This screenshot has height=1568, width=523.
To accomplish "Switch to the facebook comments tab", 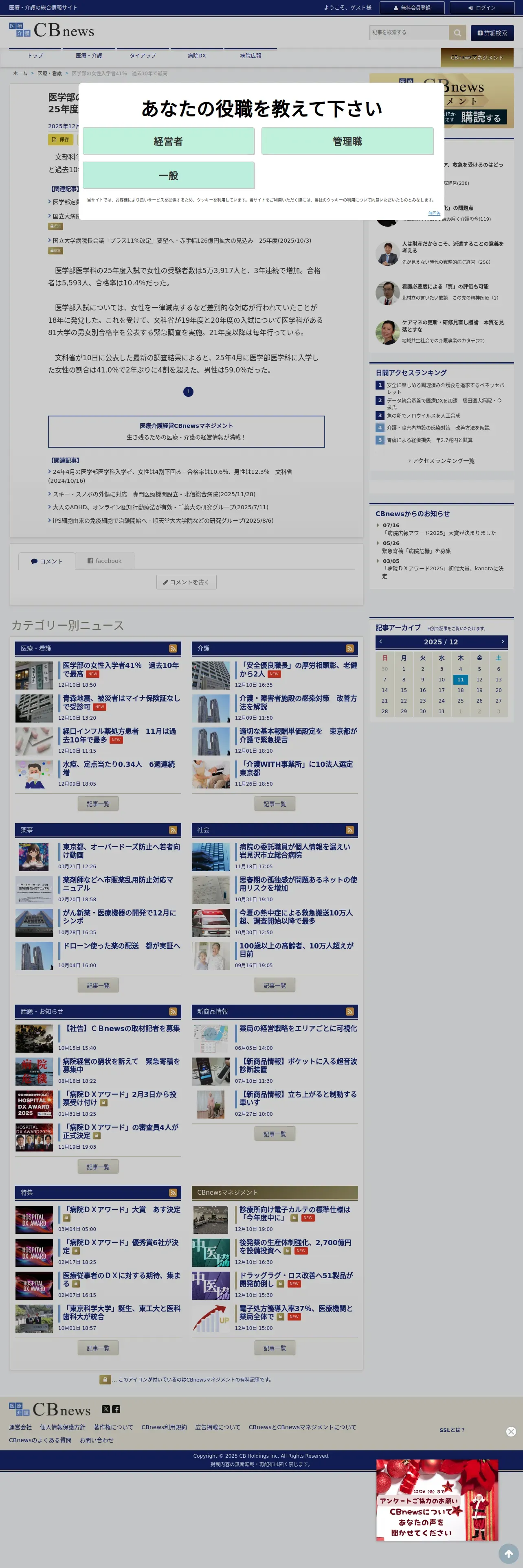I will pos(104,561).
